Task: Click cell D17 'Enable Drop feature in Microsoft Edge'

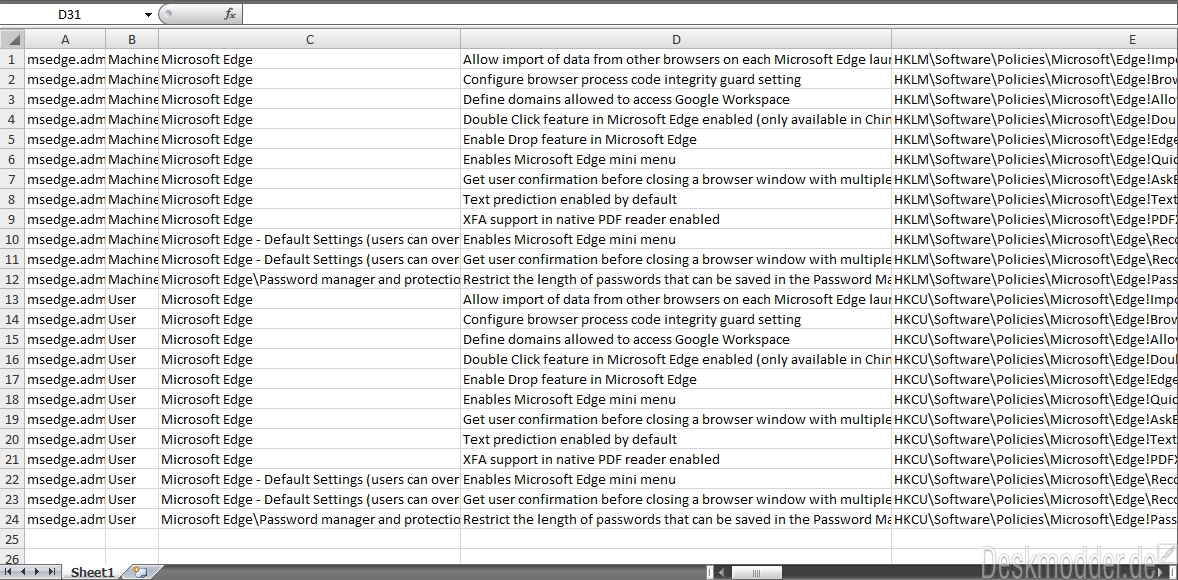Action: [676, 379]
